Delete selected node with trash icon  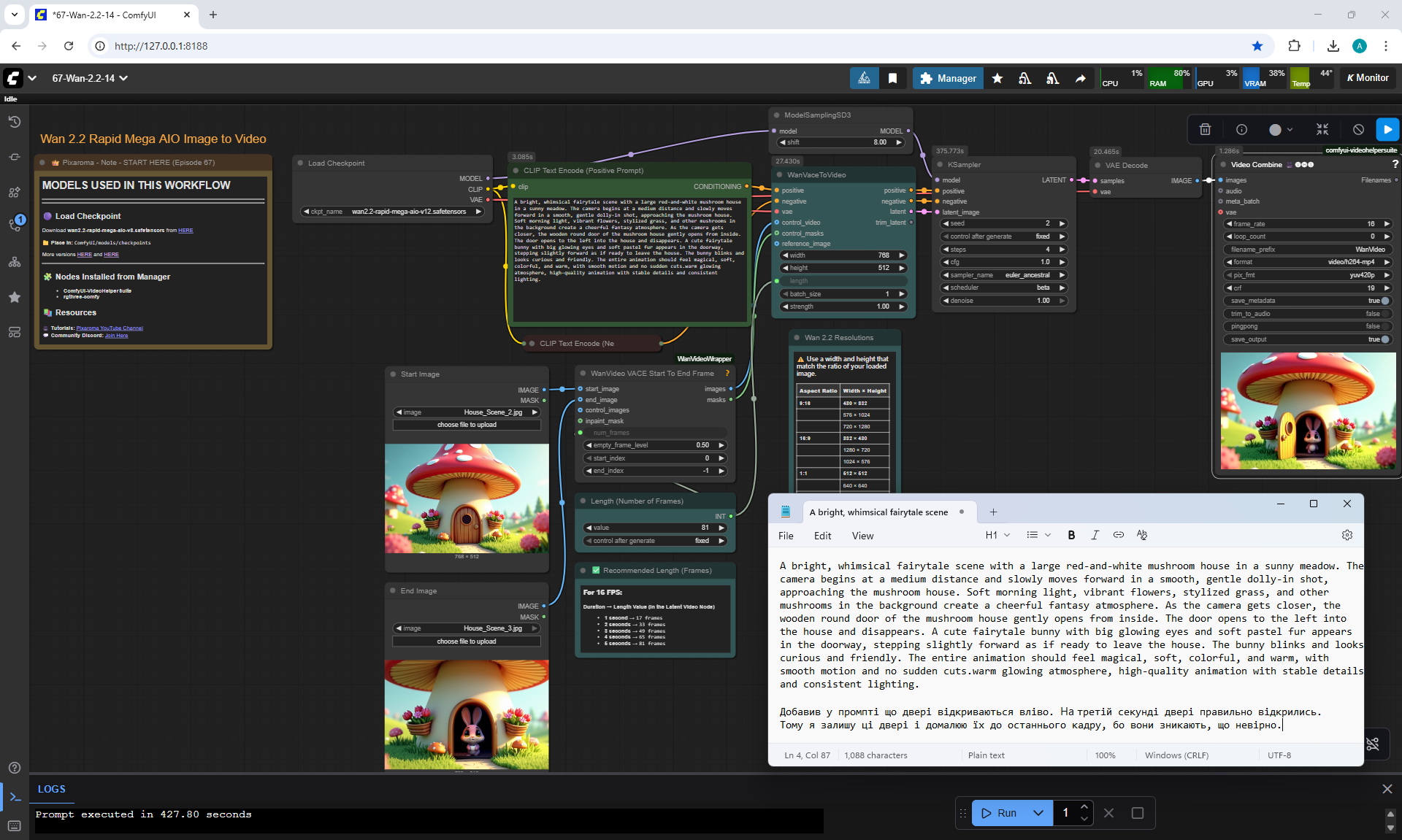1205,129
